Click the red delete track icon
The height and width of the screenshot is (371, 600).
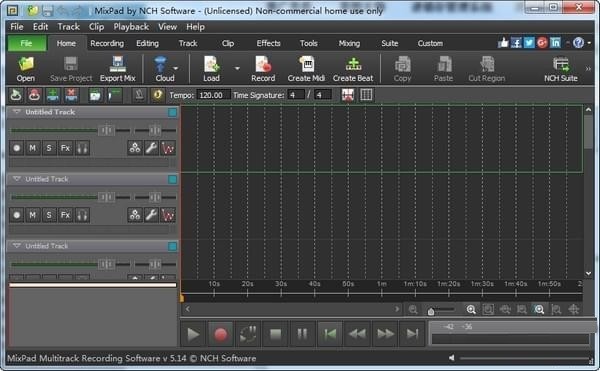71,95
